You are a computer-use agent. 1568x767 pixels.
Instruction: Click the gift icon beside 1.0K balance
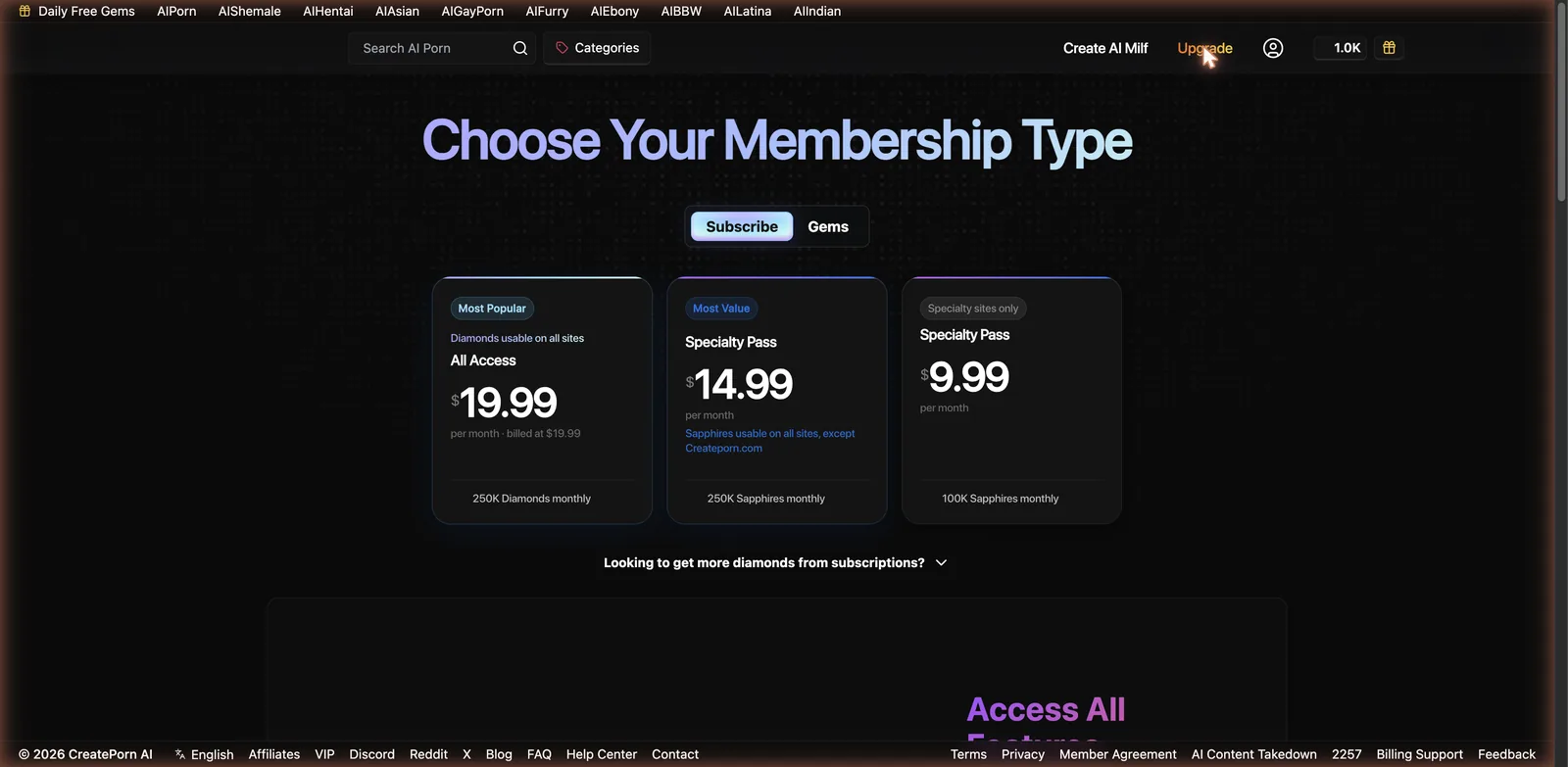point(1389,48)
